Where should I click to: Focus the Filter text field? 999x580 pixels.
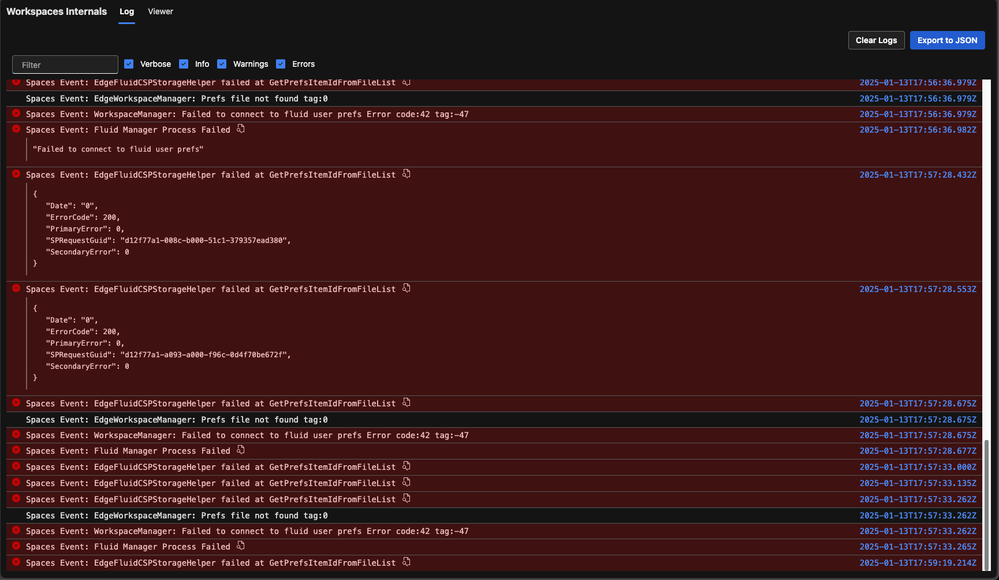coord(65,64)
